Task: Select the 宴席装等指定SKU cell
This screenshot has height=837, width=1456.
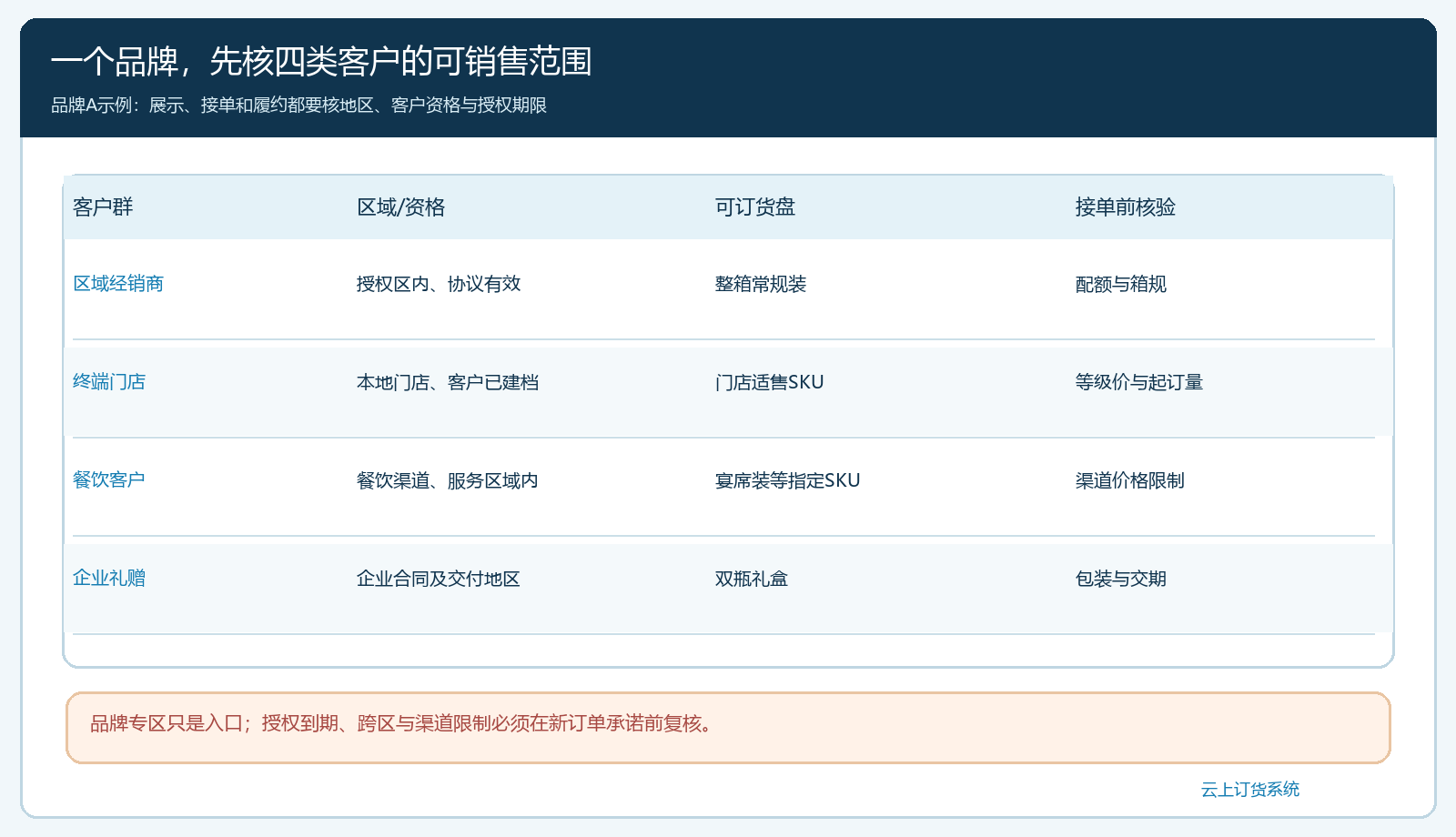Action: 788,480
